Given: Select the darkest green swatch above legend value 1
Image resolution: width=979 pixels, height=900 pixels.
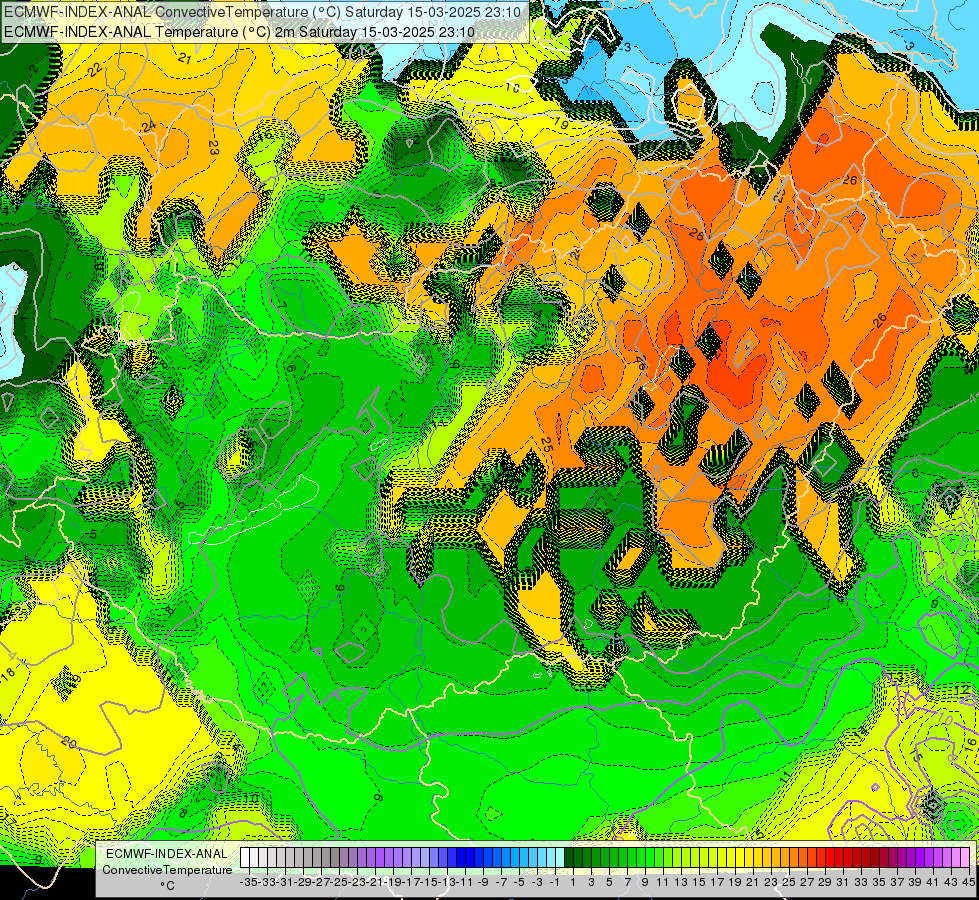Looking at the screenshot, I should pyautogui.click(x=569, y=858).
